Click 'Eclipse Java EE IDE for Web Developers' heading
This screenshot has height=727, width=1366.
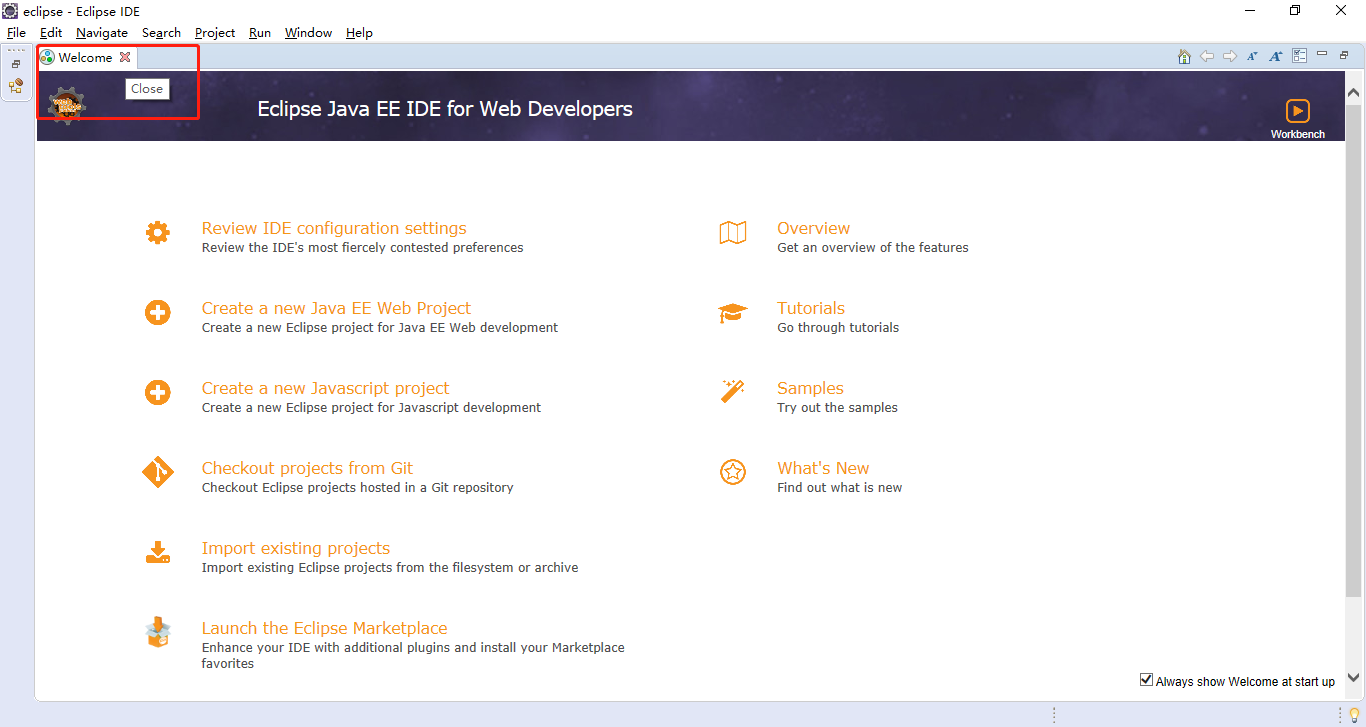pyautogui.click(x=445, y=108)
